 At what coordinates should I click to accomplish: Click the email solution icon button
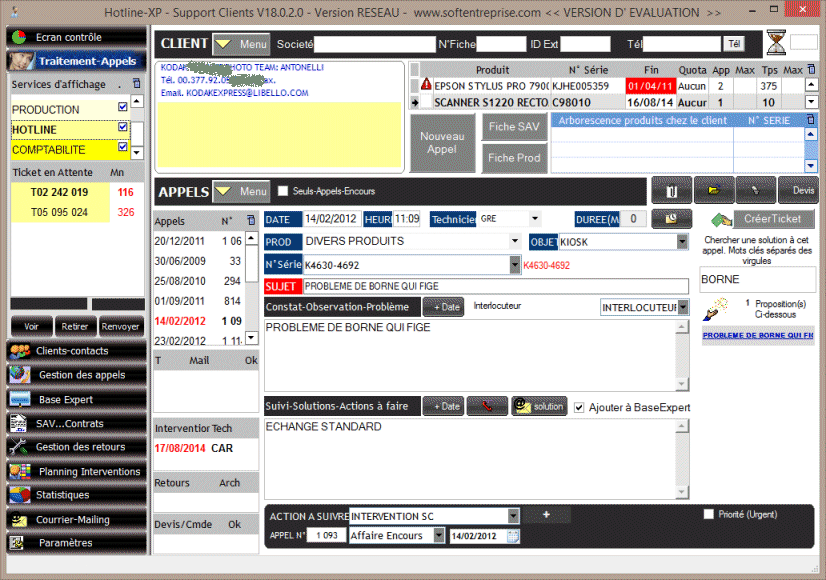point(539,406)
